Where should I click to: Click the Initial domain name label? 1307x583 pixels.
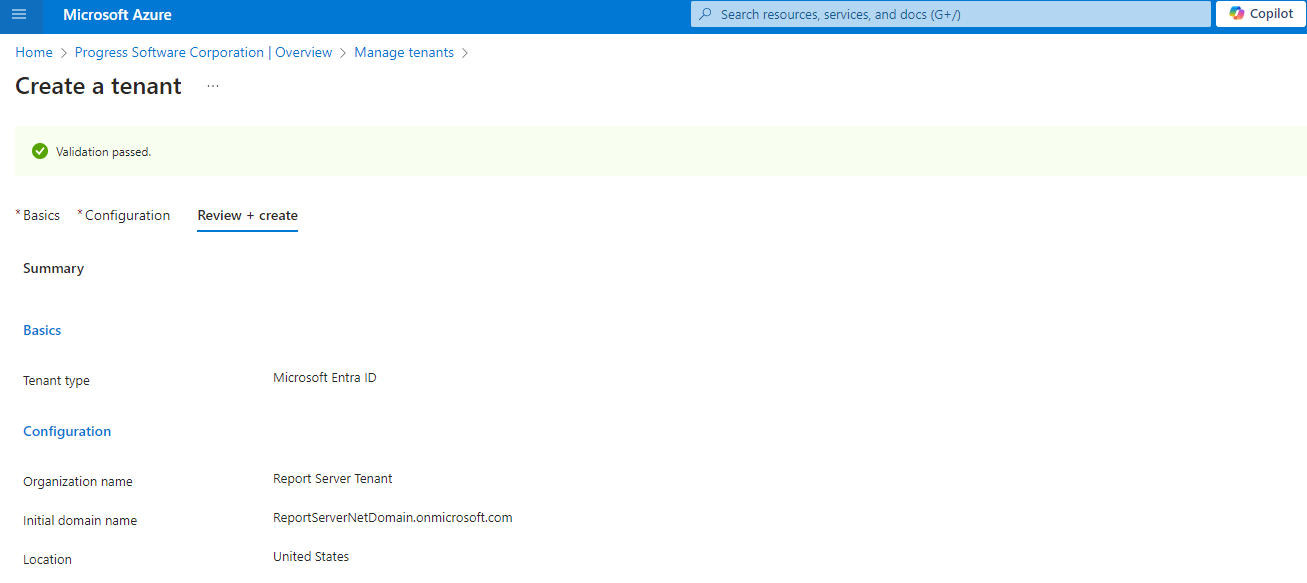[x=80, y=521]
